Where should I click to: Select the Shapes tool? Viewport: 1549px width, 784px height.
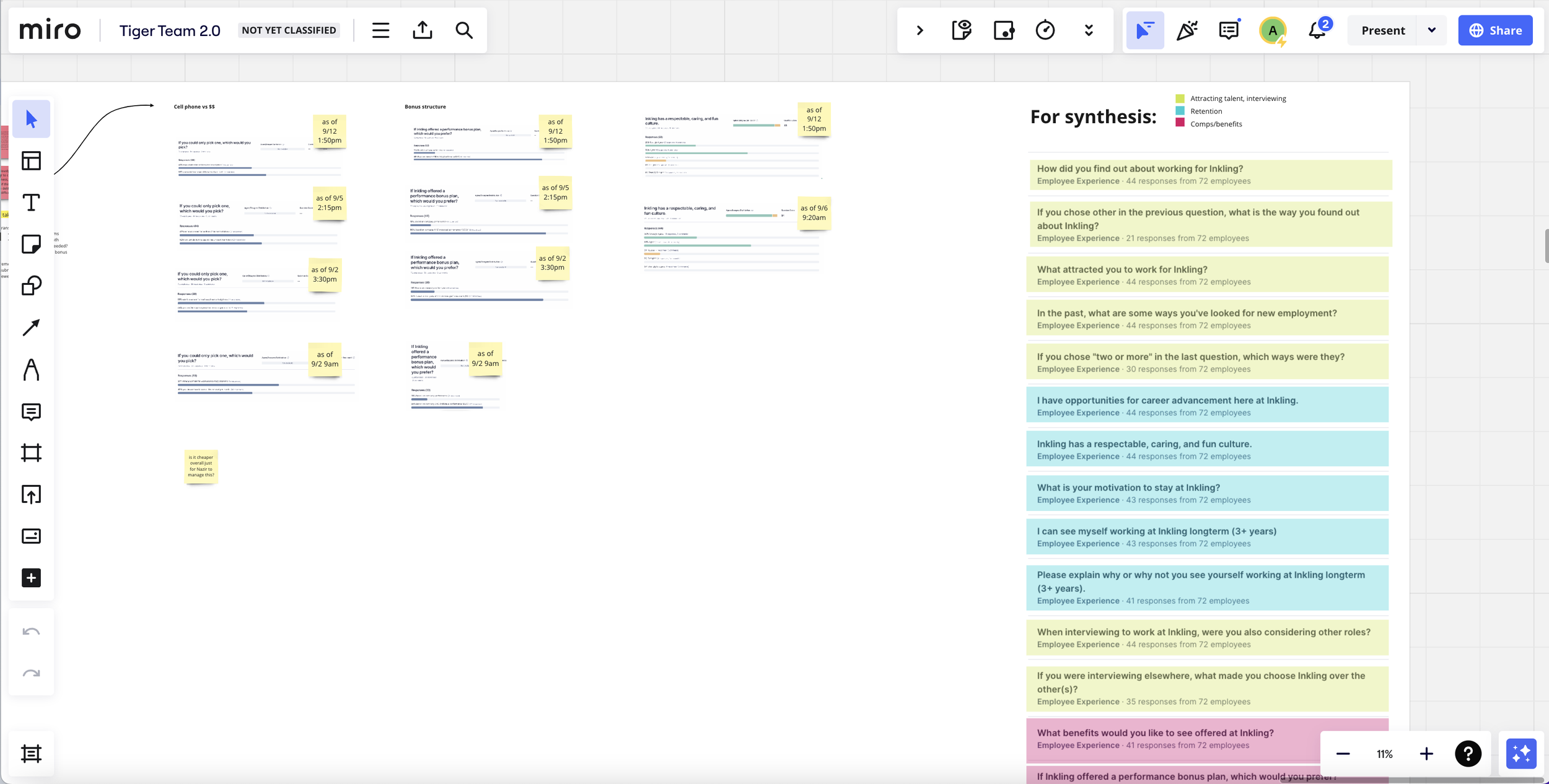31,285
